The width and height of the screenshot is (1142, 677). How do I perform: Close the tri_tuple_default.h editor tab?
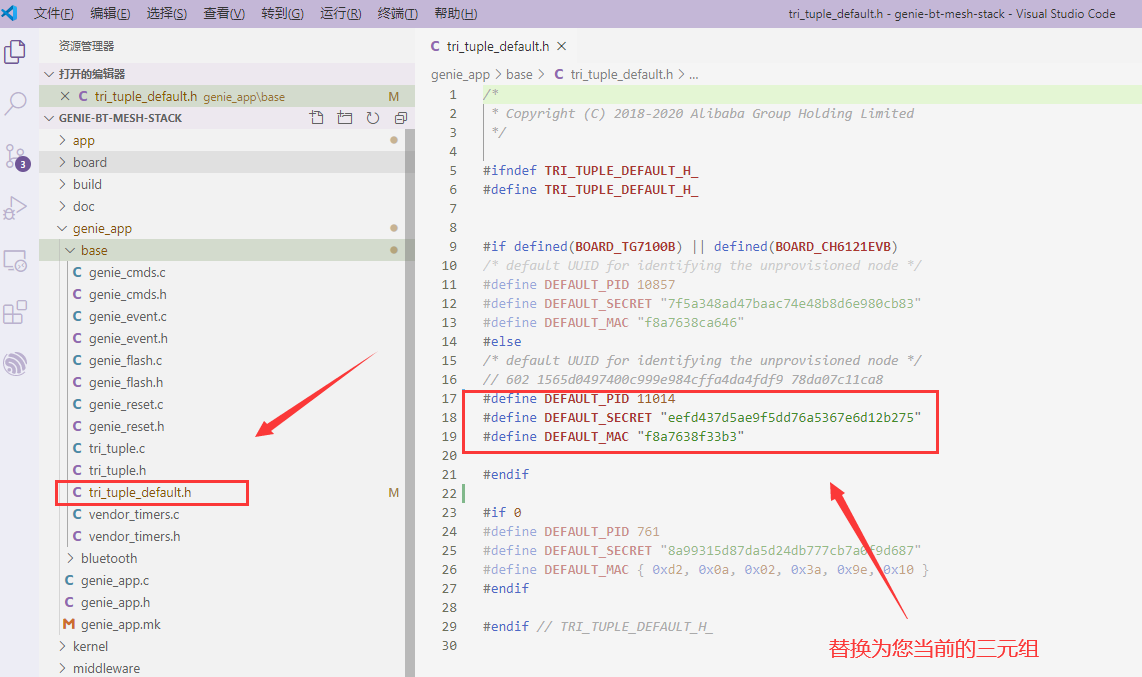click(562, 46)
